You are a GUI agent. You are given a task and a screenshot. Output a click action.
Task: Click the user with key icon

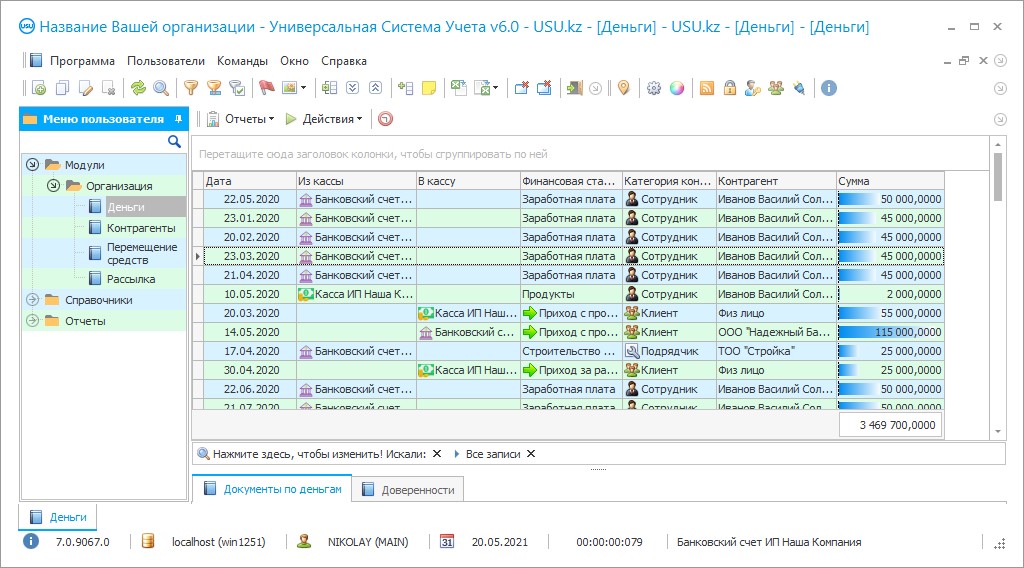[752, 88]
